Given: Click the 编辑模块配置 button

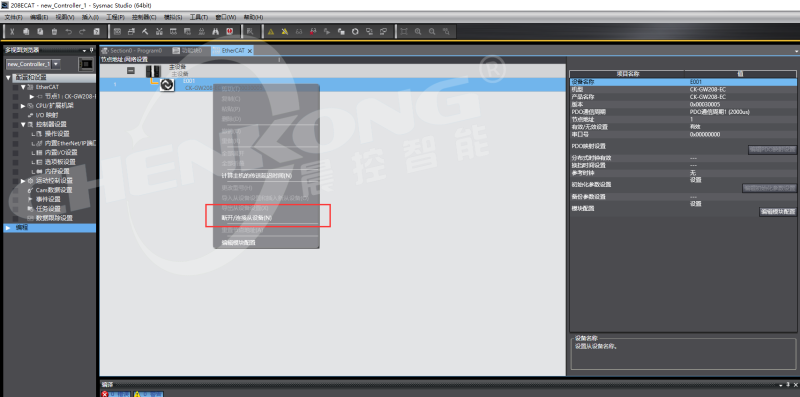Looking at the screenshot, I should pyautogui.click(x=778, y=211).
